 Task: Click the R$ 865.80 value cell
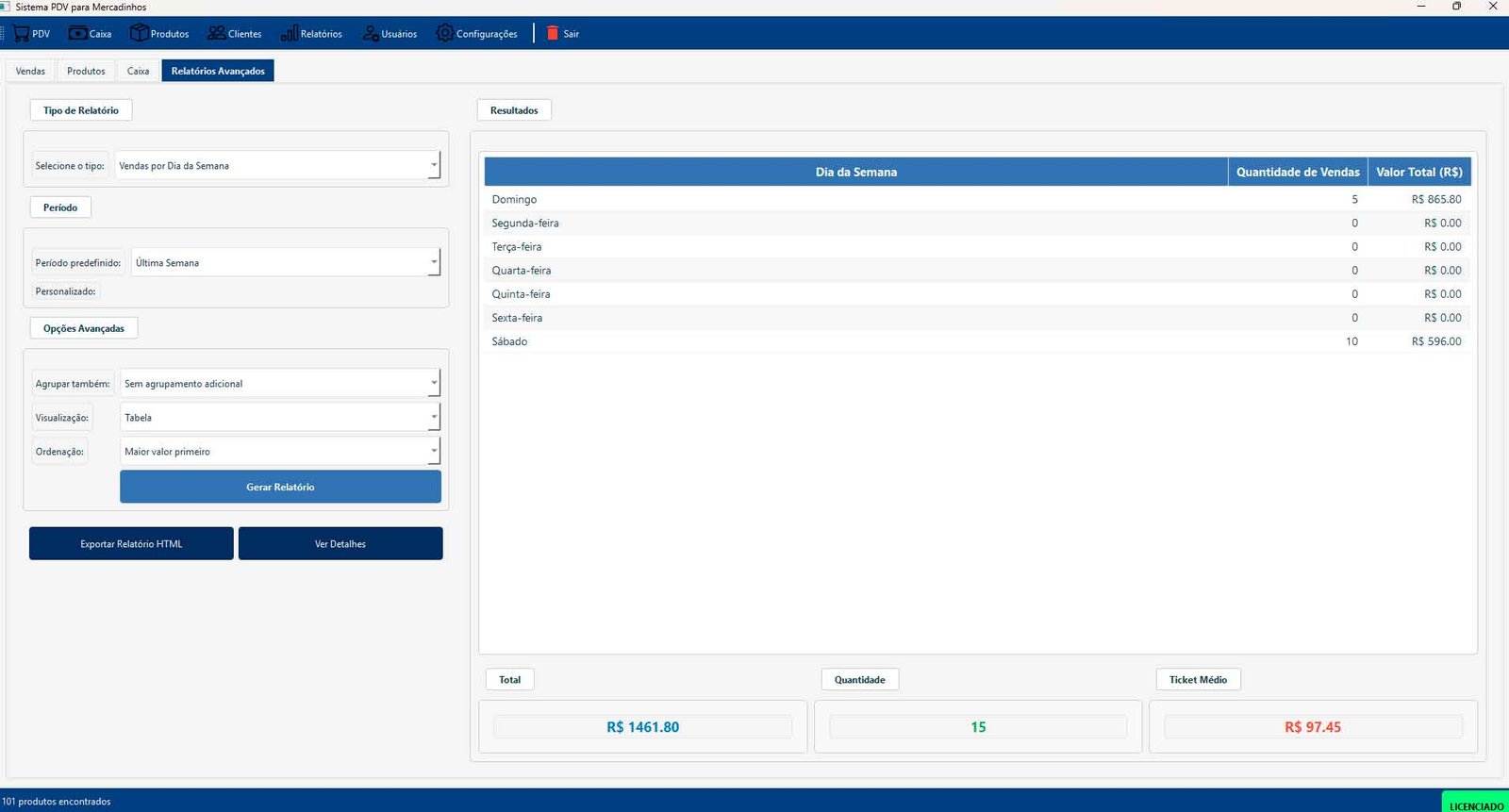click(x=1418, y=199)
